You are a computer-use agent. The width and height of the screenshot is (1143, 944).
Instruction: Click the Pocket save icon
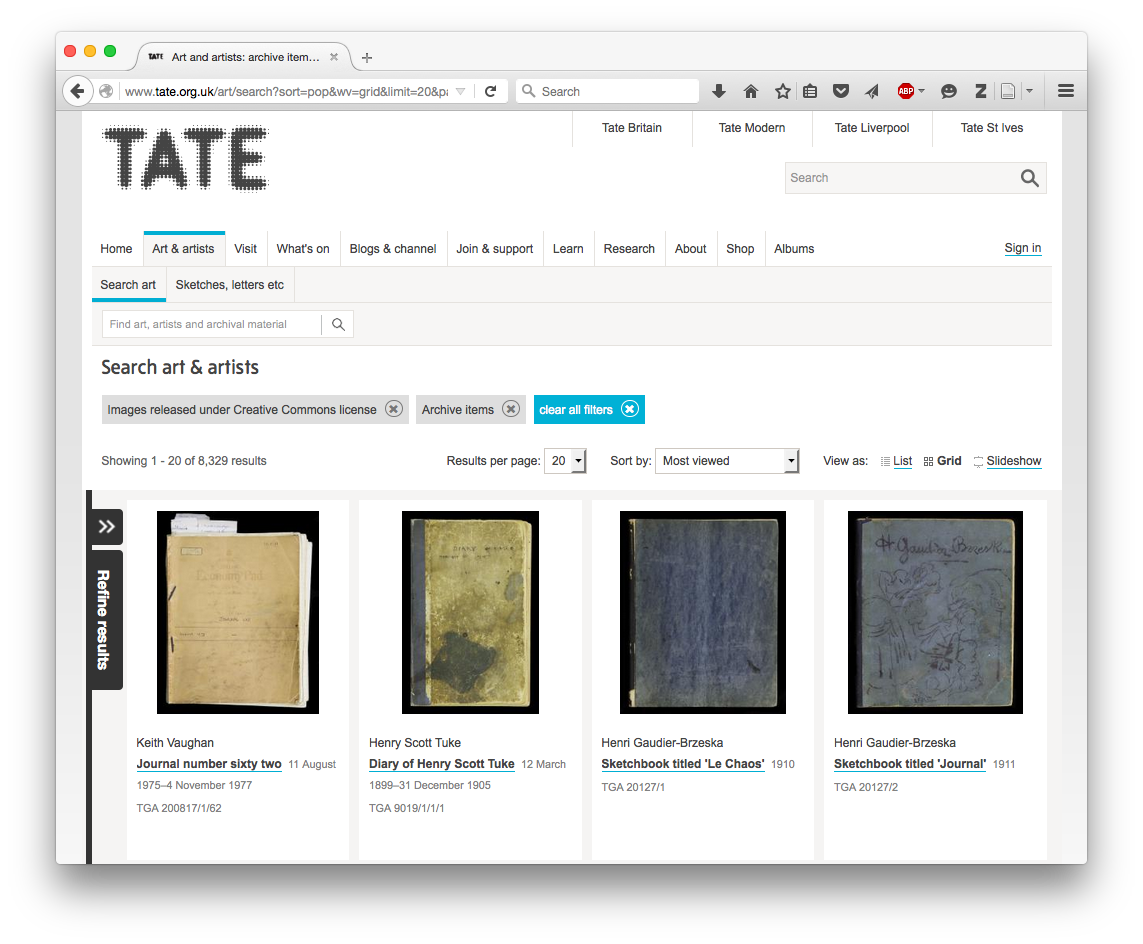click(841, 91)
